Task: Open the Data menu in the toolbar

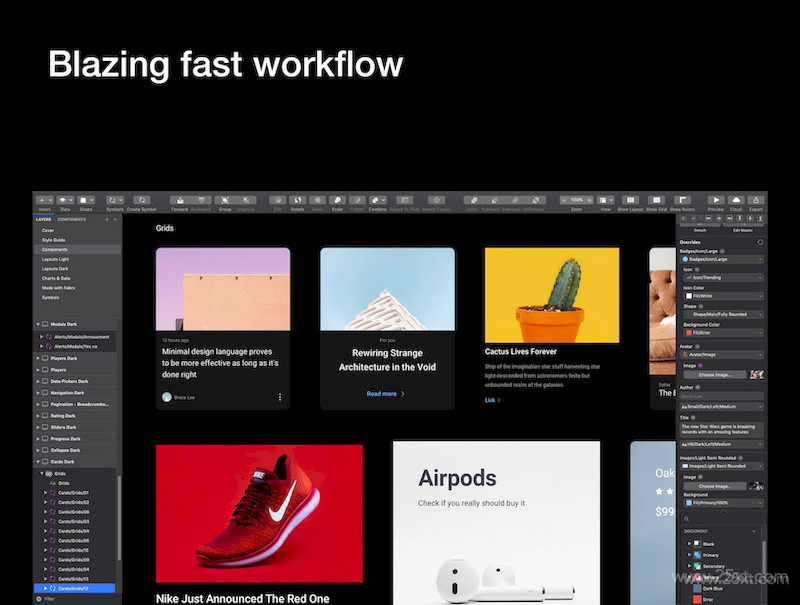Action: pyautogui.click(x=65, y=200)
